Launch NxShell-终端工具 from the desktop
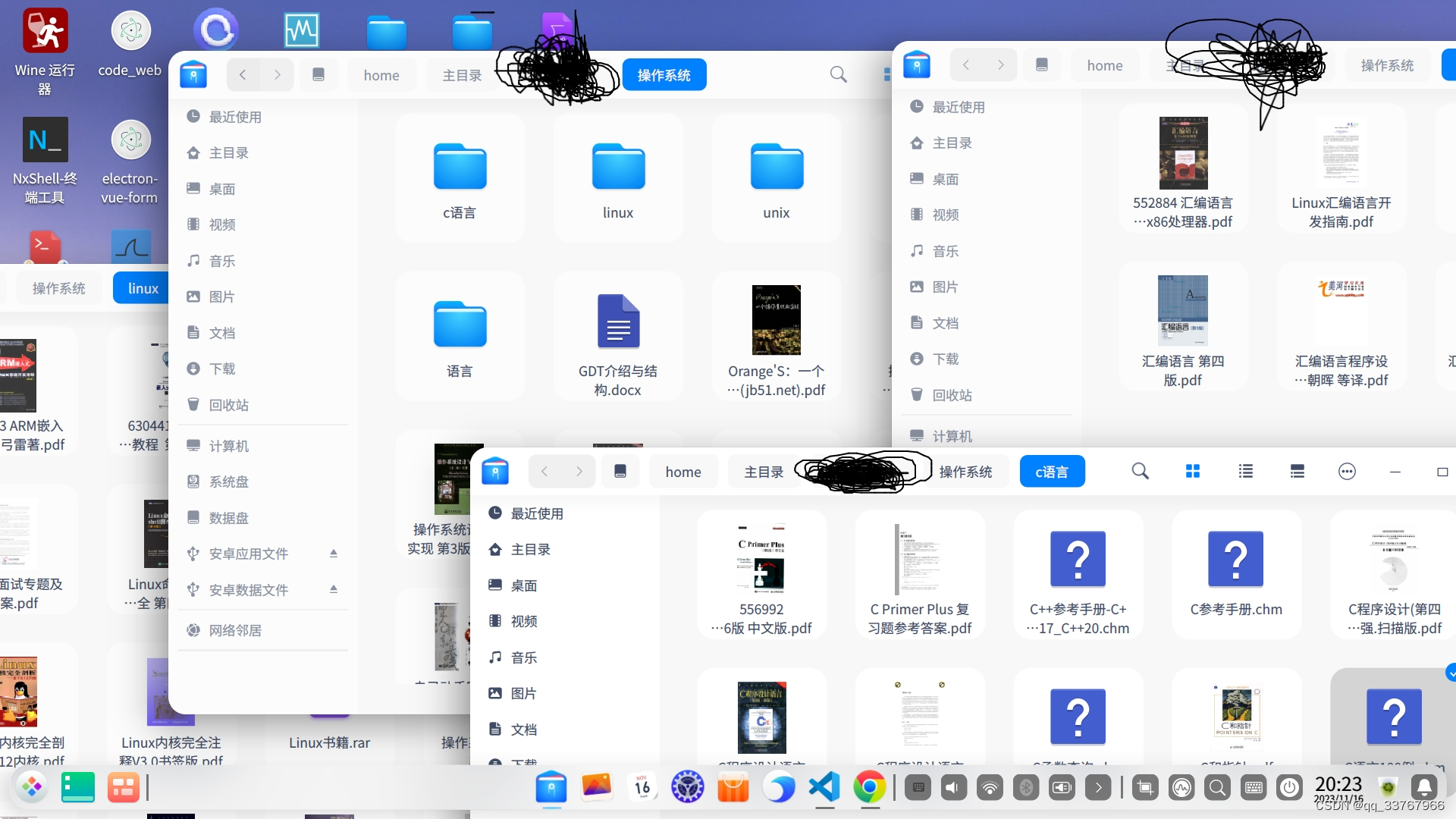The image size is (1456, 819). tap(45, 161)
